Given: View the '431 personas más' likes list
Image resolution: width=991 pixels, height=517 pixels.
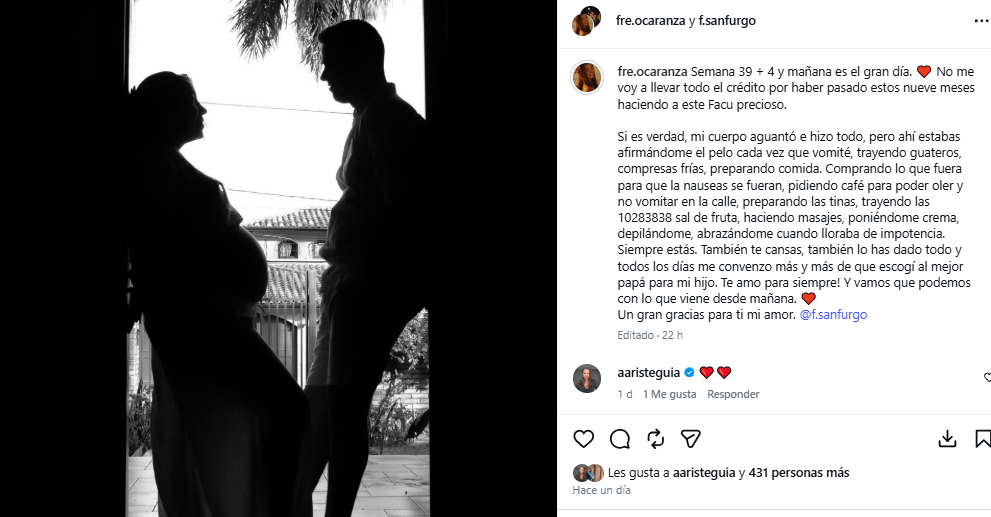Looking at the screenshot, I should 799,472.
